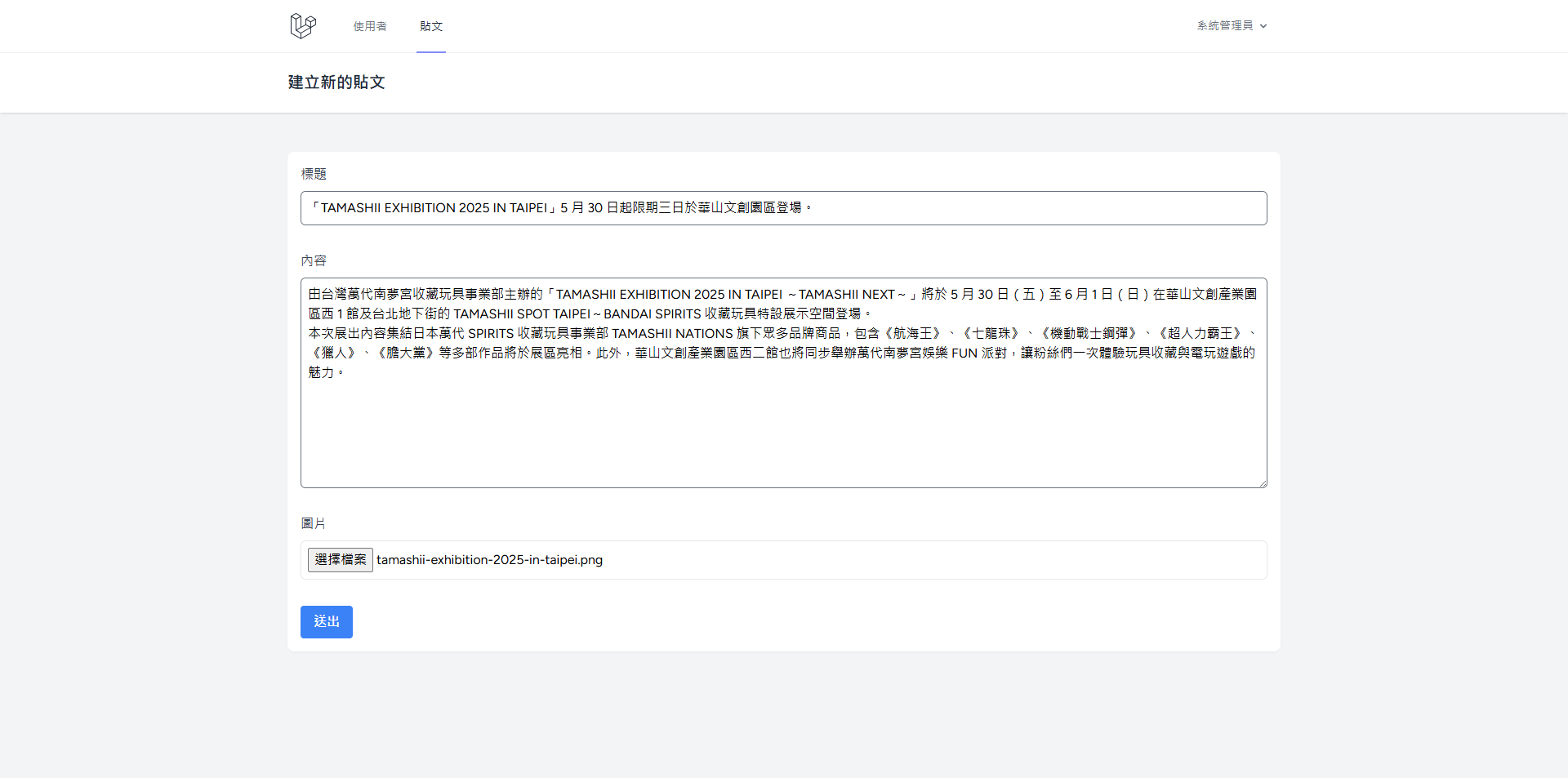Open the 貼文 navigation tab
Viewport: 1568px width, 778px height.
tap(431, 26)
